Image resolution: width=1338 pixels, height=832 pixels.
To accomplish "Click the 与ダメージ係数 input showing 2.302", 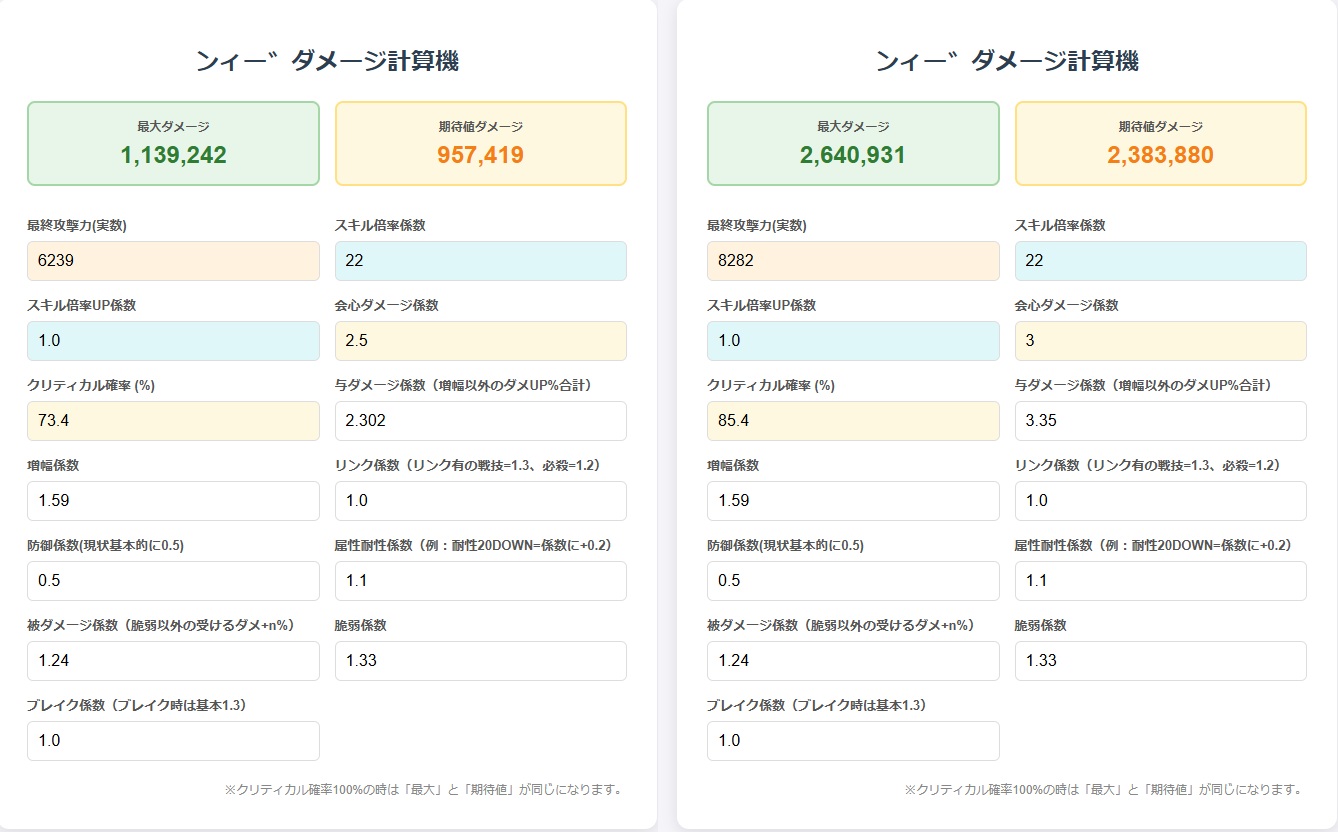I will tap(480, 421).
